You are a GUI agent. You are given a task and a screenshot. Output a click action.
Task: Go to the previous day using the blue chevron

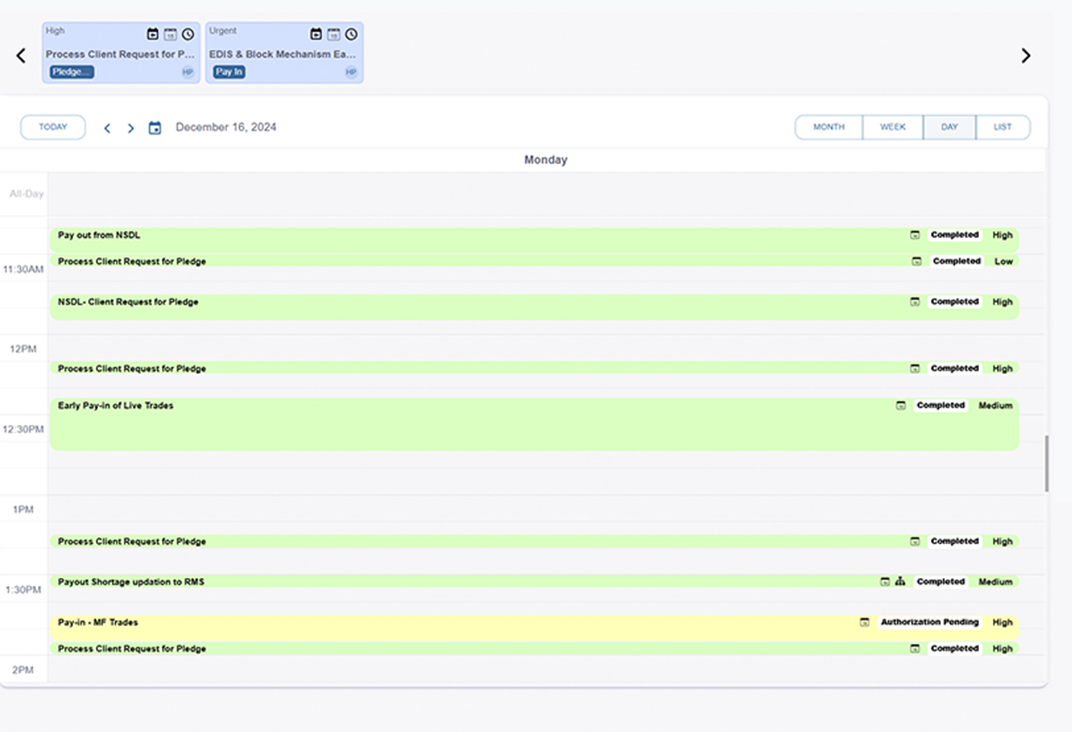(107, 128)
